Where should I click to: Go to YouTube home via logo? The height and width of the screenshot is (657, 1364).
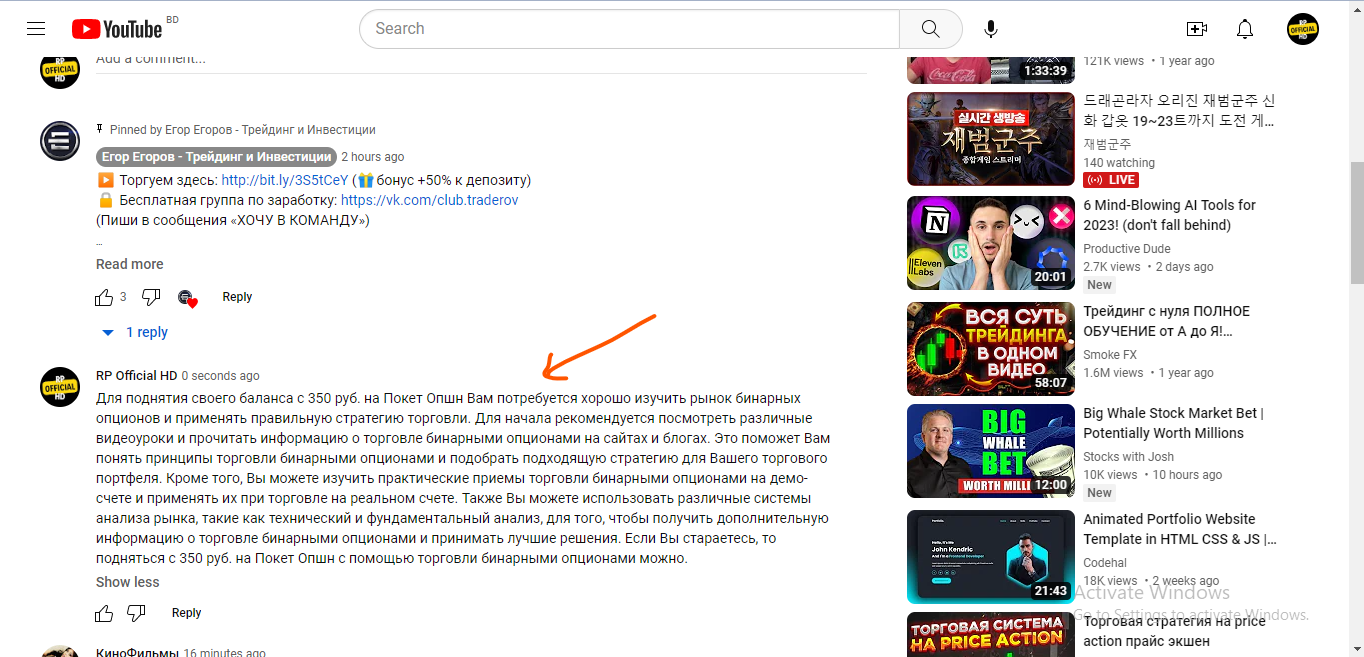117,29
